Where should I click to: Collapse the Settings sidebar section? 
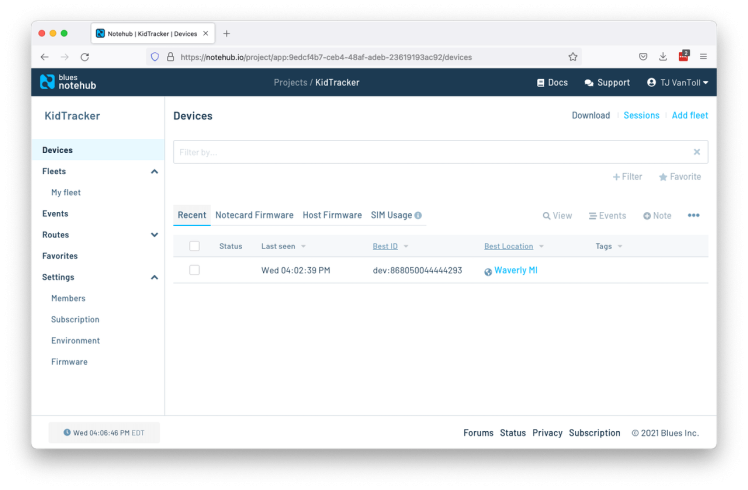click(154, 277)
